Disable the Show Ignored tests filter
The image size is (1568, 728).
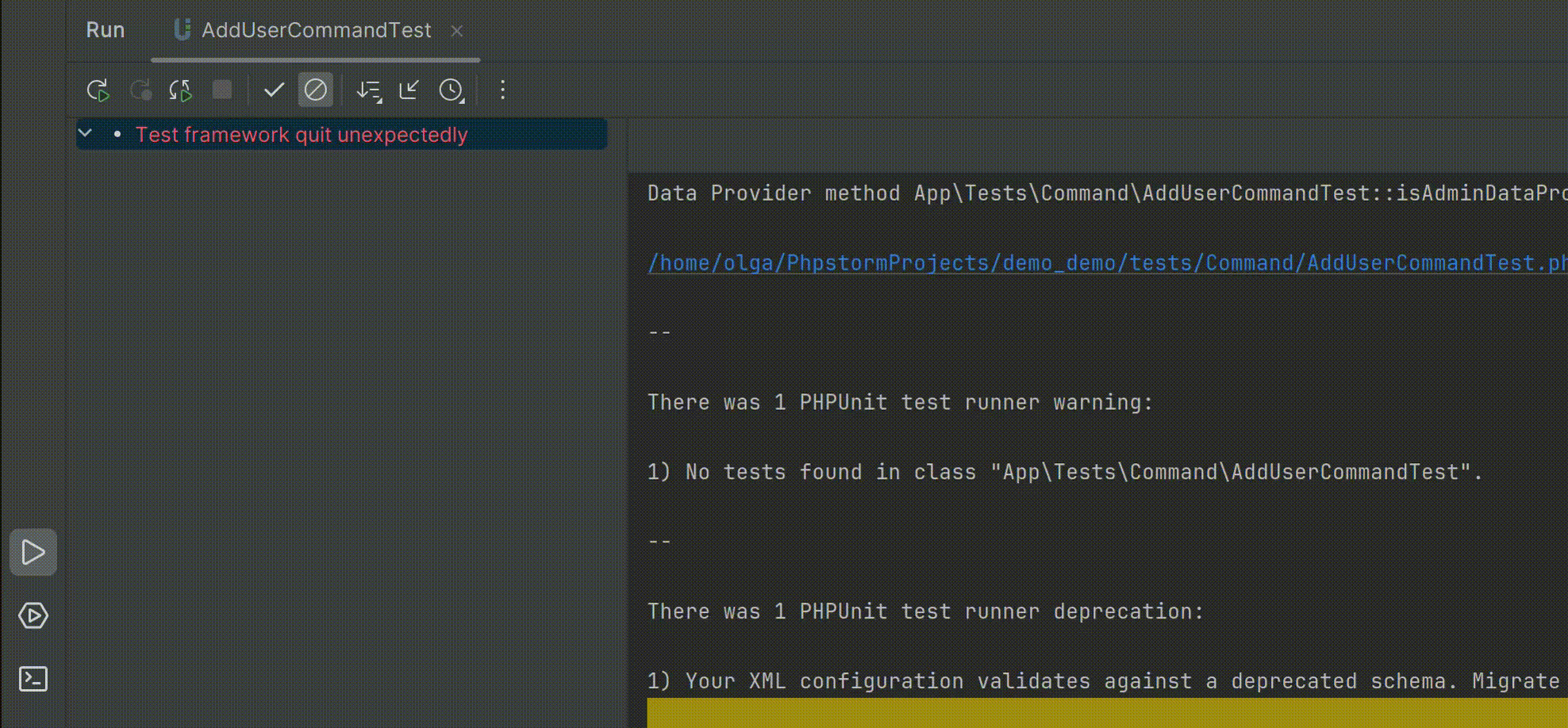coord(315,90)
